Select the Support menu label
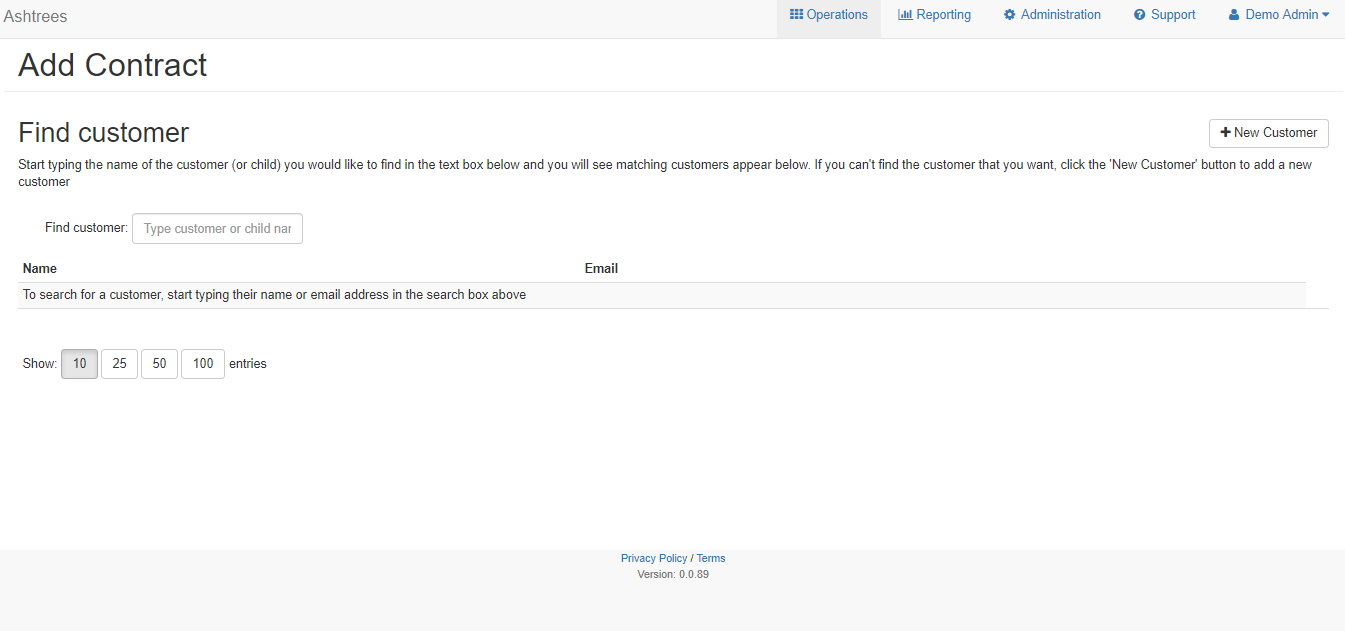Image resolution: width=1345 pixels, height=631 pixels. click(1173, 15)
